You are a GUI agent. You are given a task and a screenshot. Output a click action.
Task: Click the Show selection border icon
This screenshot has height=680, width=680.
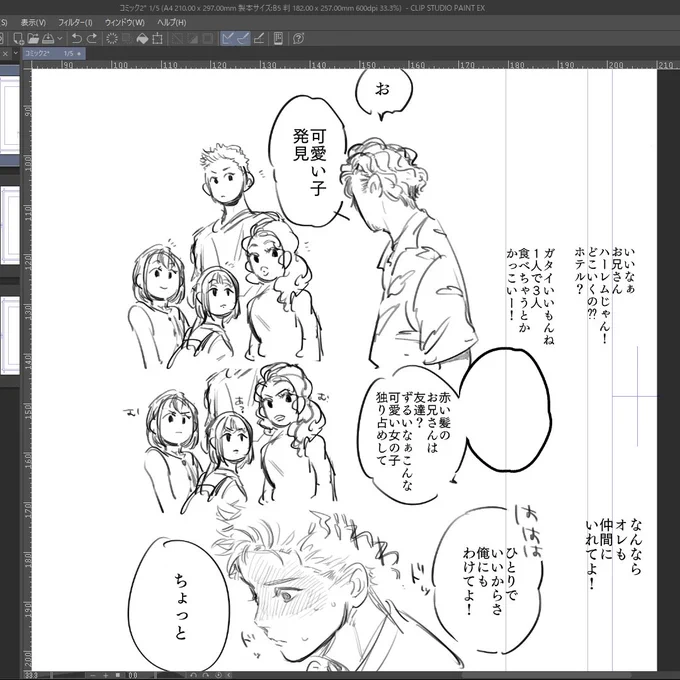coord(208,39)
